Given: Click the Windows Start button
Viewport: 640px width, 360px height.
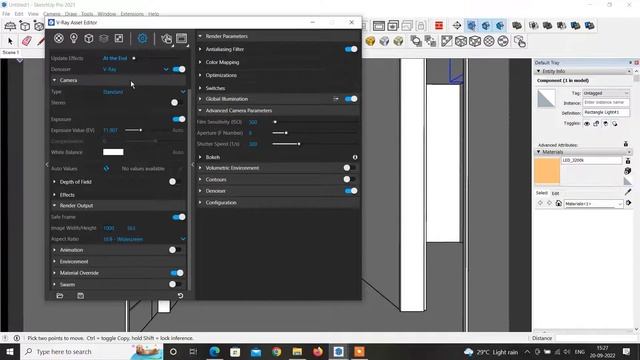Looking at the screenshot, I should [10, 352].
